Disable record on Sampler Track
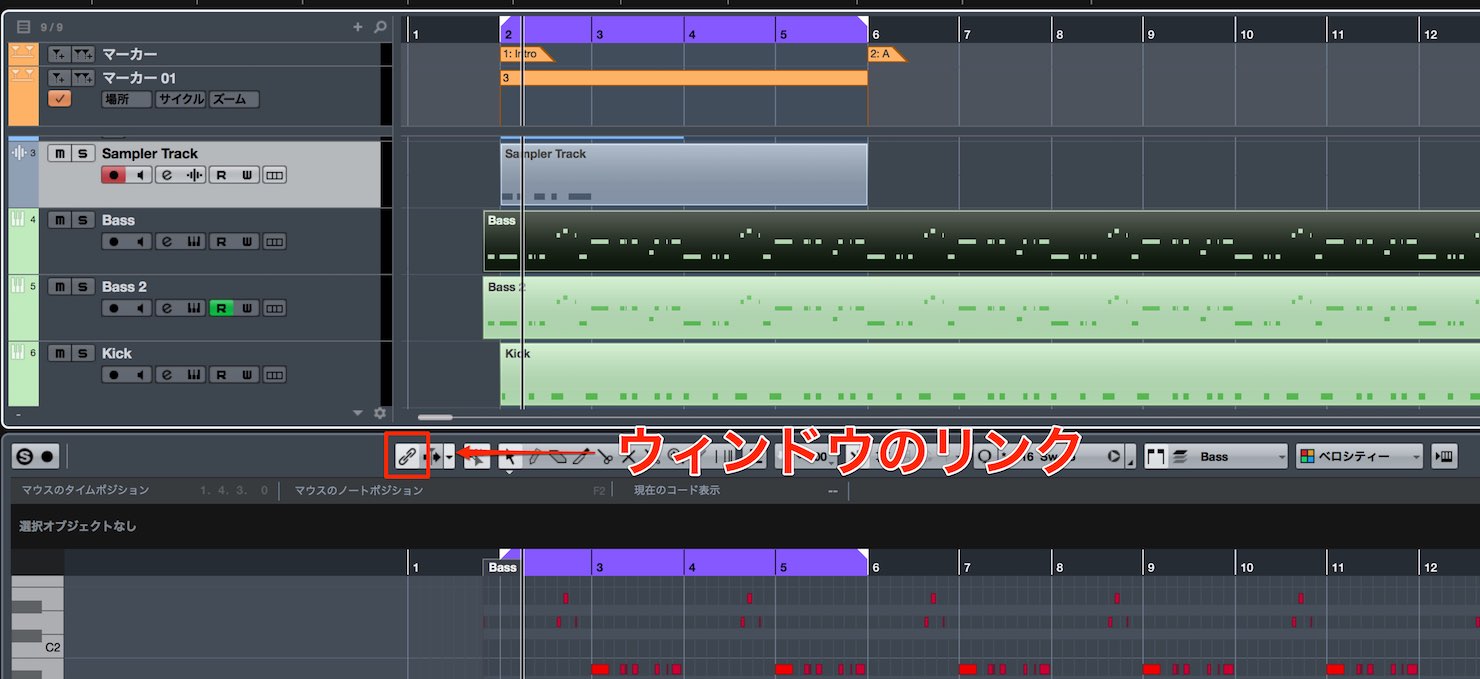Screen dimensions: 1480x679 (113, 175)
